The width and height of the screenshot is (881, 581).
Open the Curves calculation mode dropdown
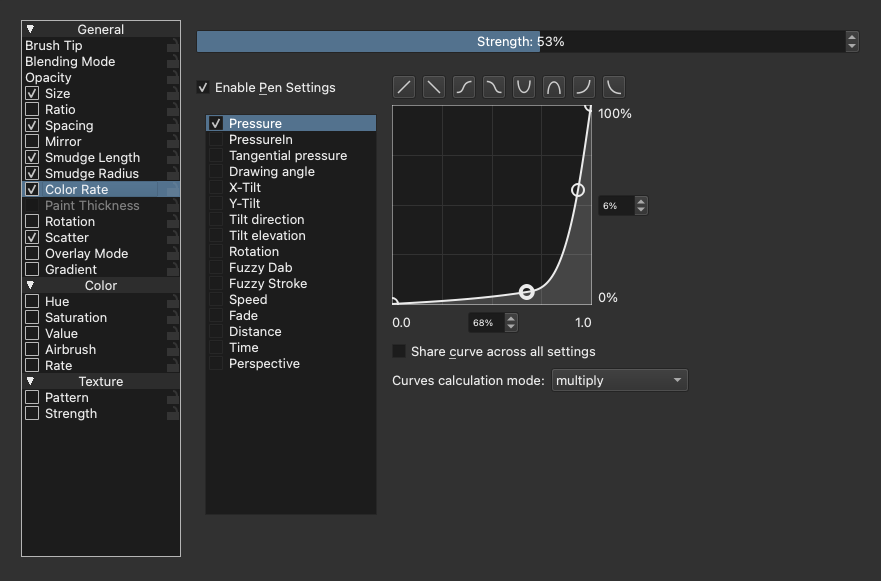pyautogui.click(x=619, y=381)
